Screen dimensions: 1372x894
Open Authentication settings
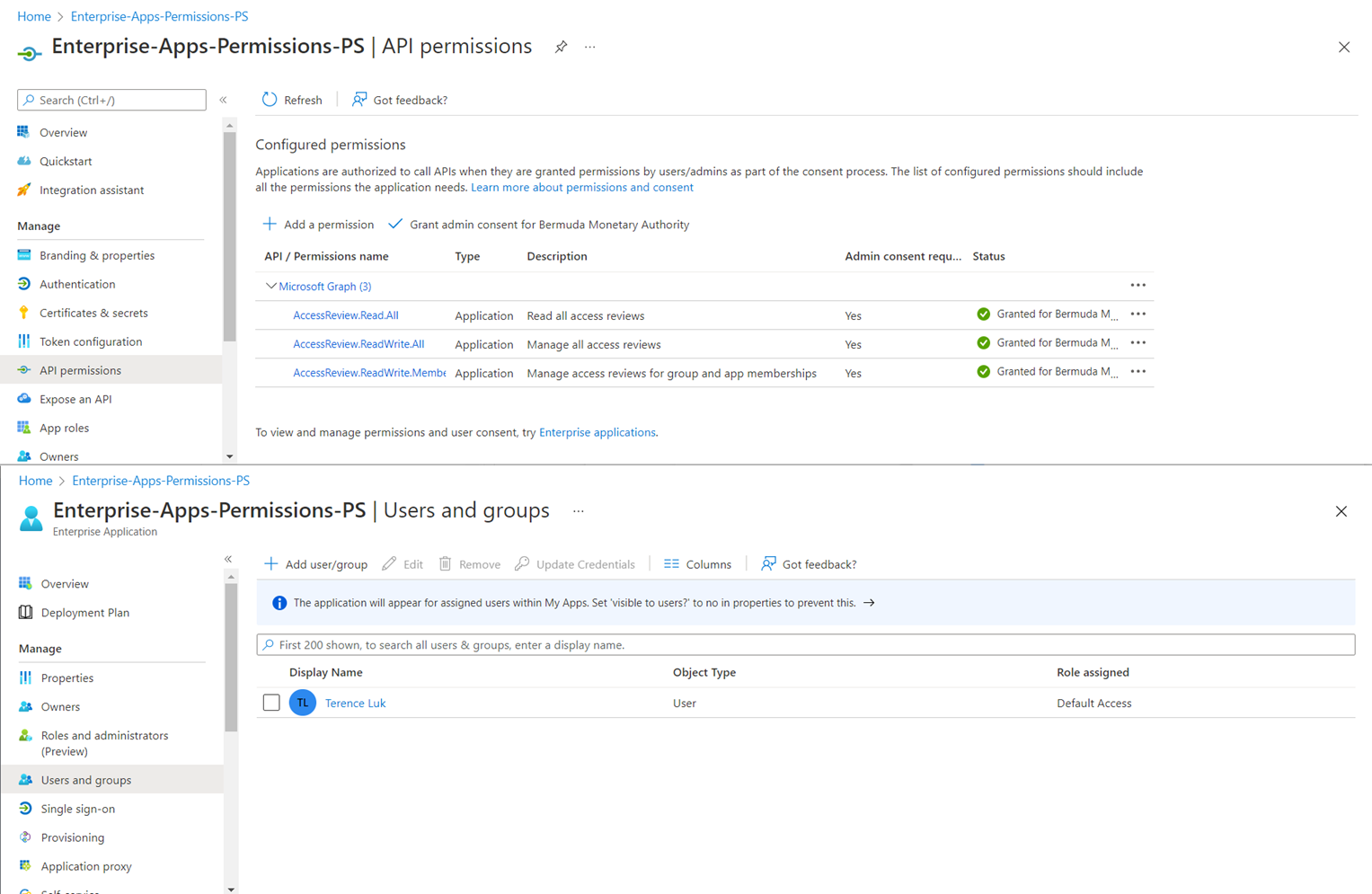pyautogui.click(x=77, y=284)
